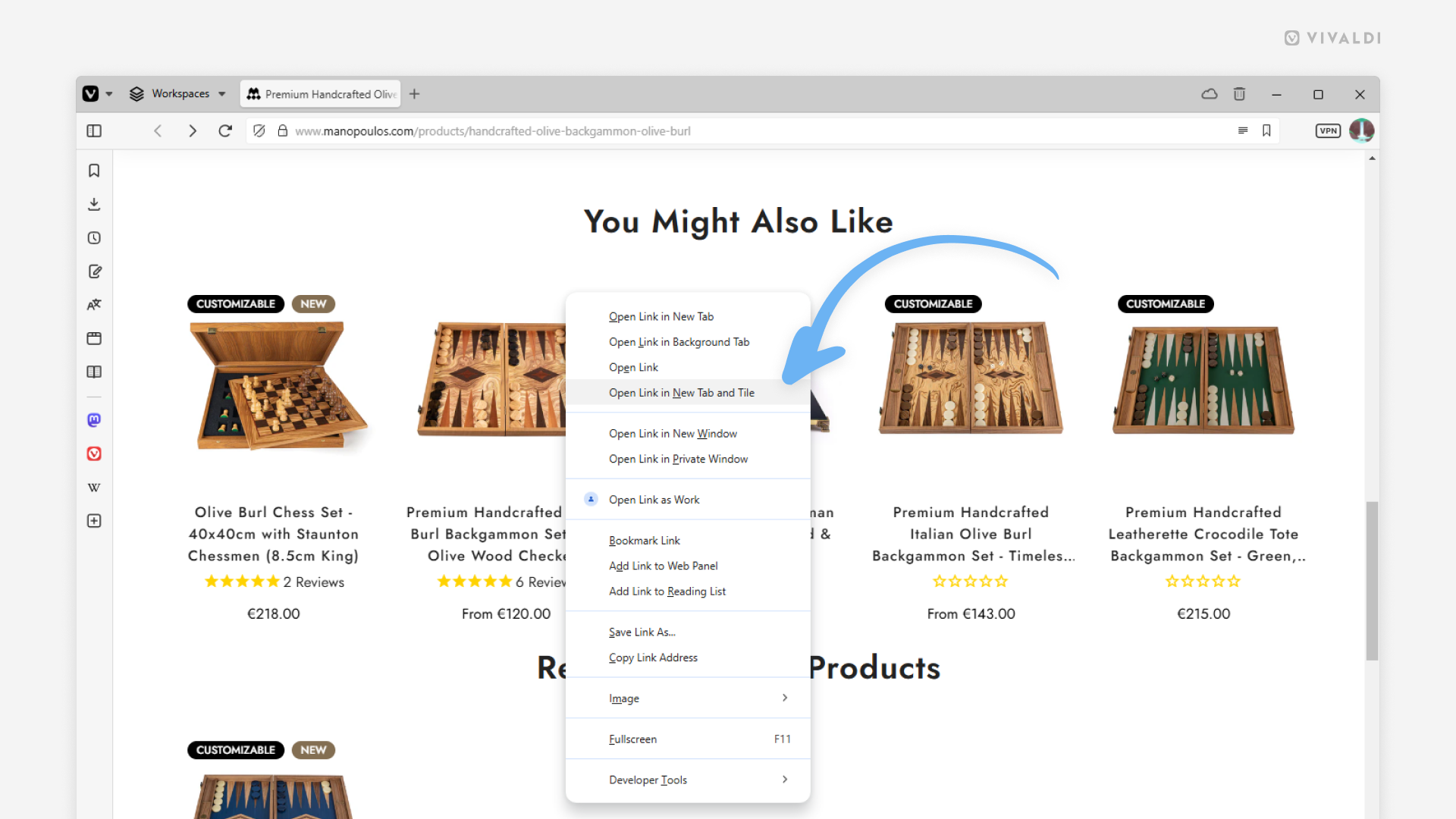
Task: Select Add Link to Reading List
Action: pyautogui.click(x=688, y=591)
